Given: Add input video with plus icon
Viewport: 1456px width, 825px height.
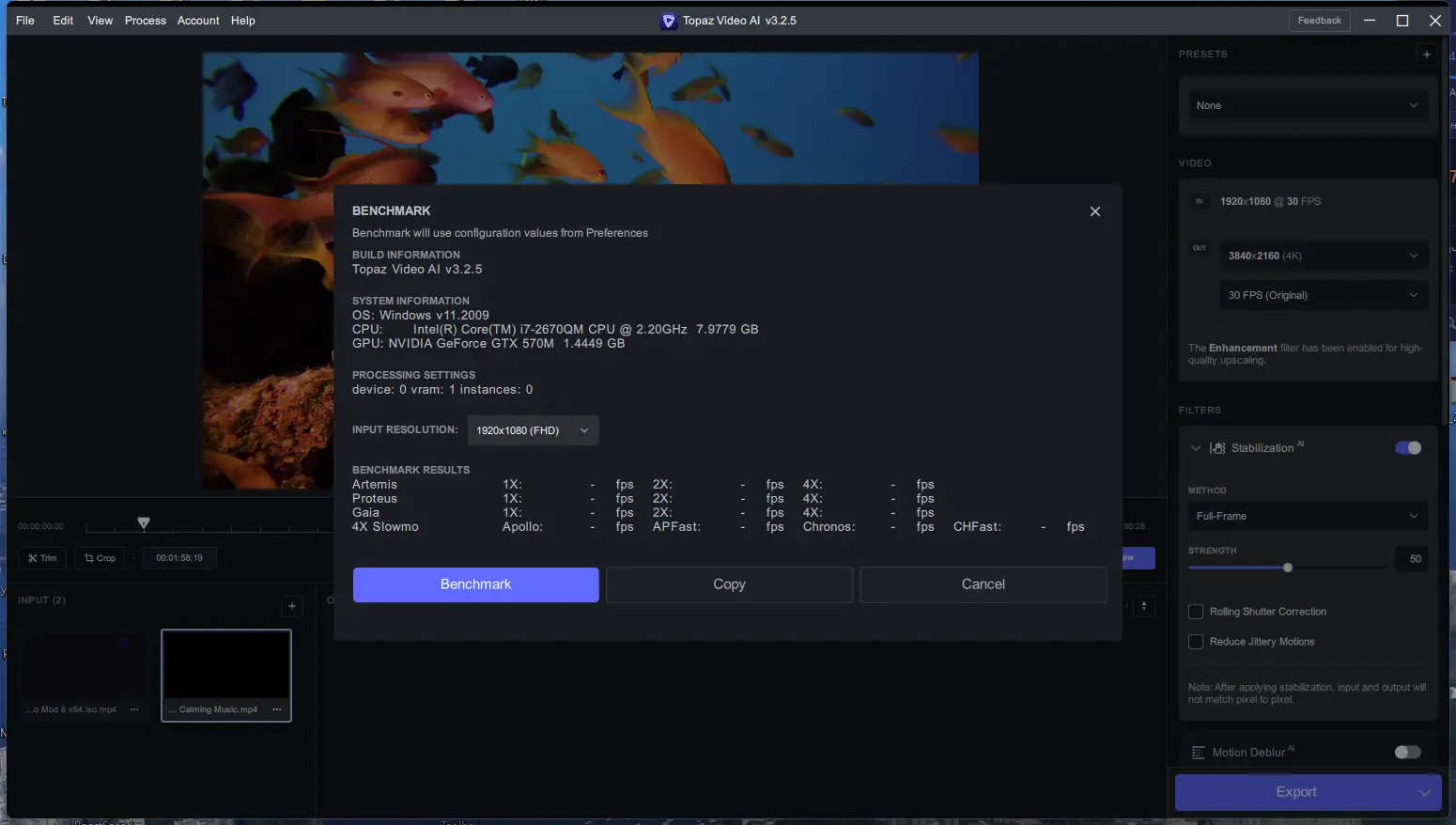Looking at the screenshot, I should (x=292, y=606).
